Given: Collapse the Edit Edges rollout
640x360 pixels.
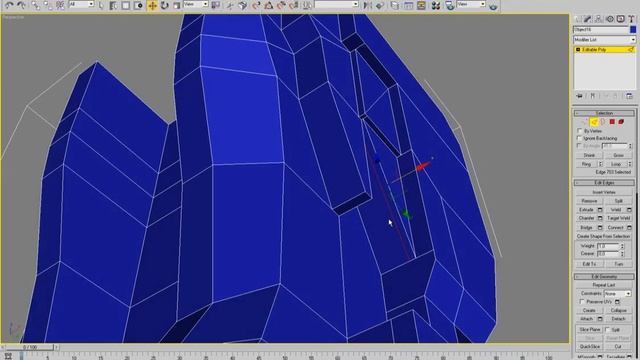Looking at the screenshot, I should 604,183.
